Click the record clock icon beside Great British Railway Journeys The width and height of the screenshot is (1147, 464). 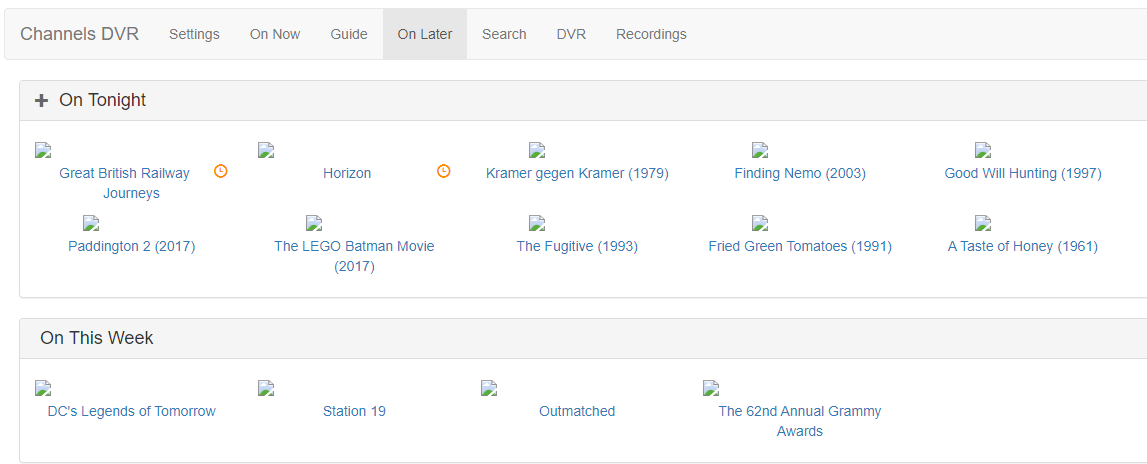pos(221,171)
